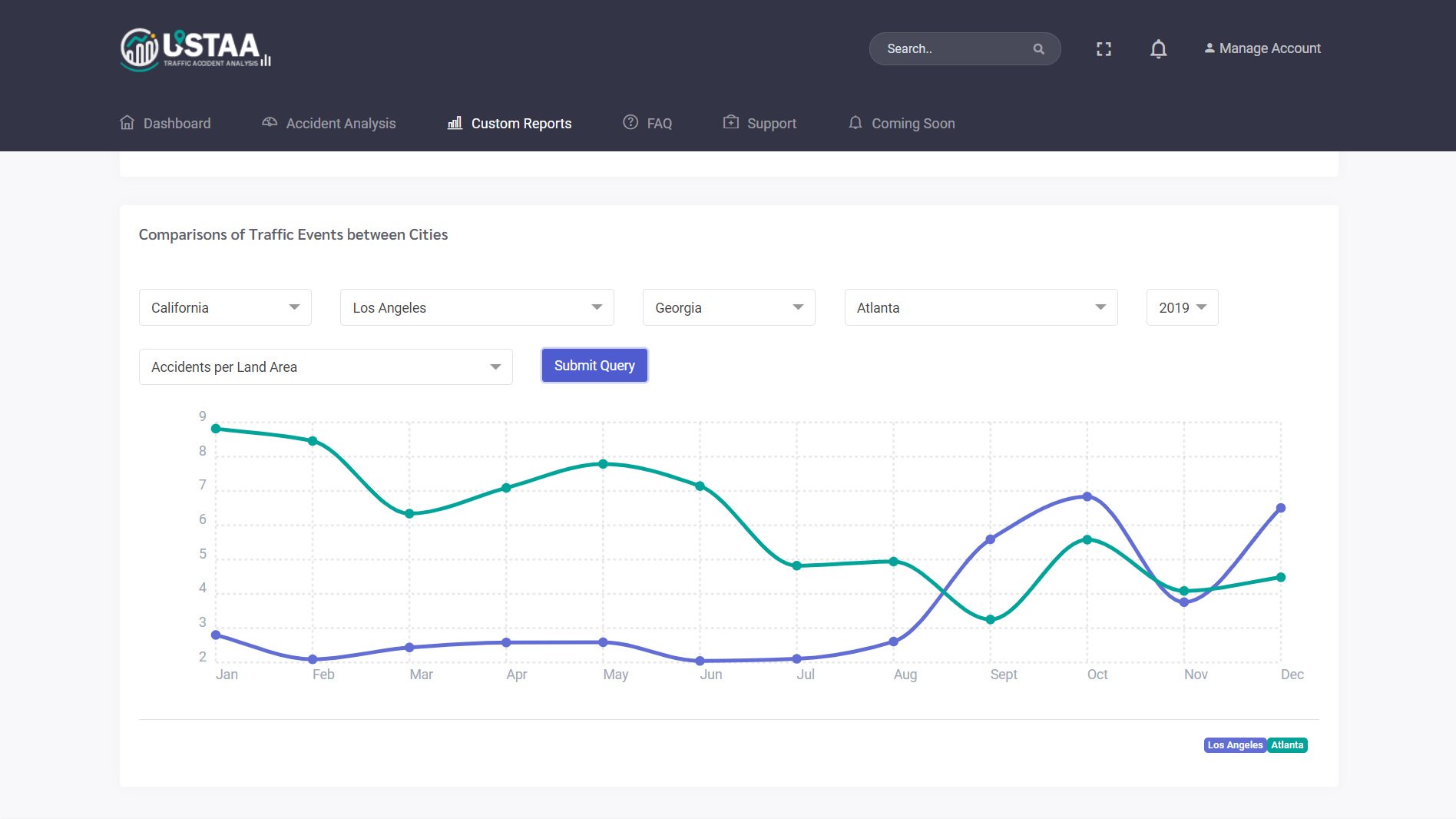Click the Support medical kit icon
Viewport: 1456px width, 819px height.
pyautogui.click(x=731, y=123)
